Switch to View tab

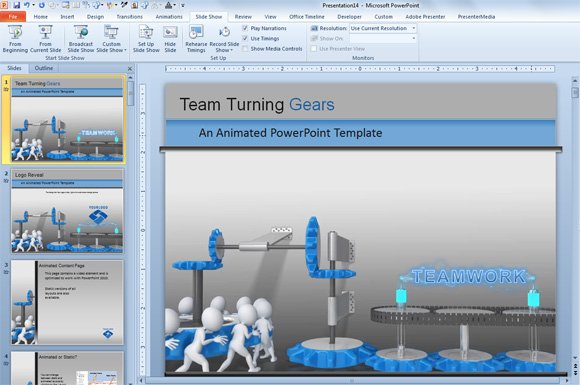tap(270, 17)
